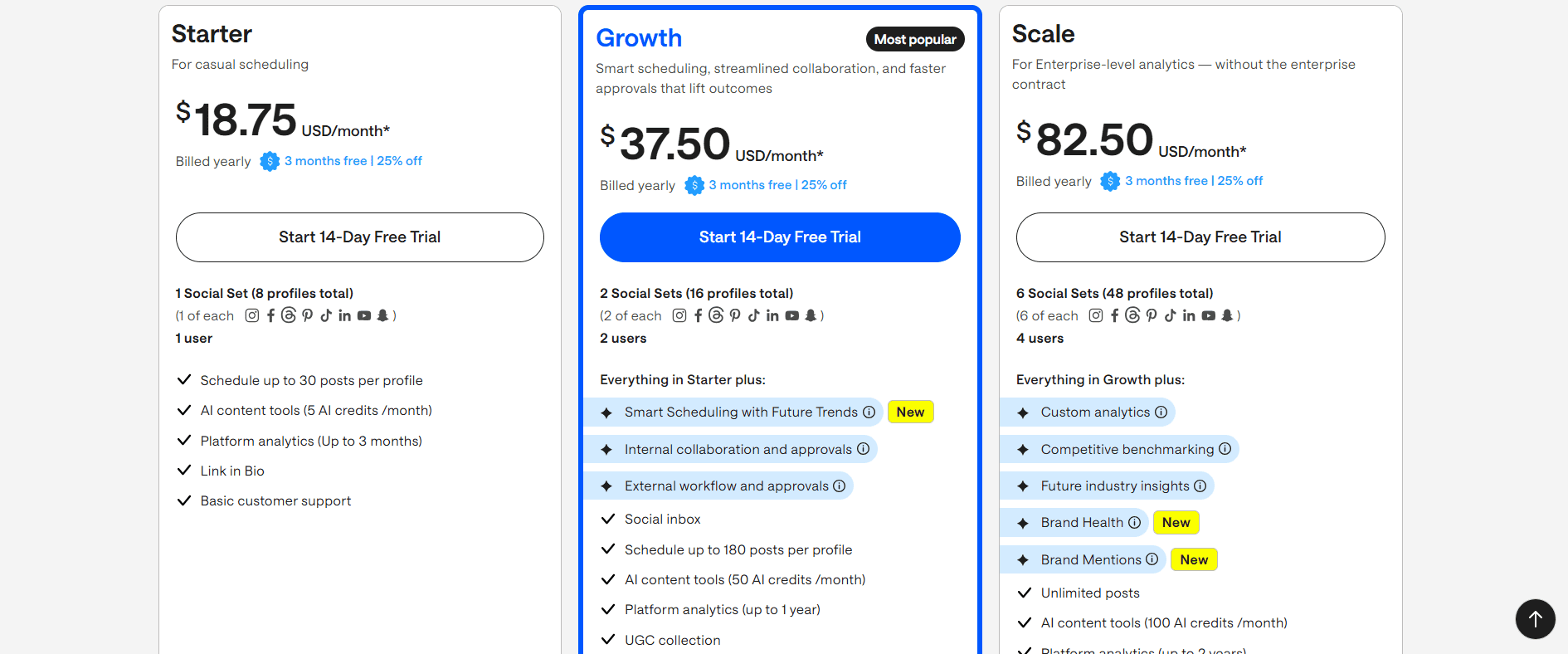
Task: Click info icon beside Brand Mentions
Action: (x=1152, y=559)
